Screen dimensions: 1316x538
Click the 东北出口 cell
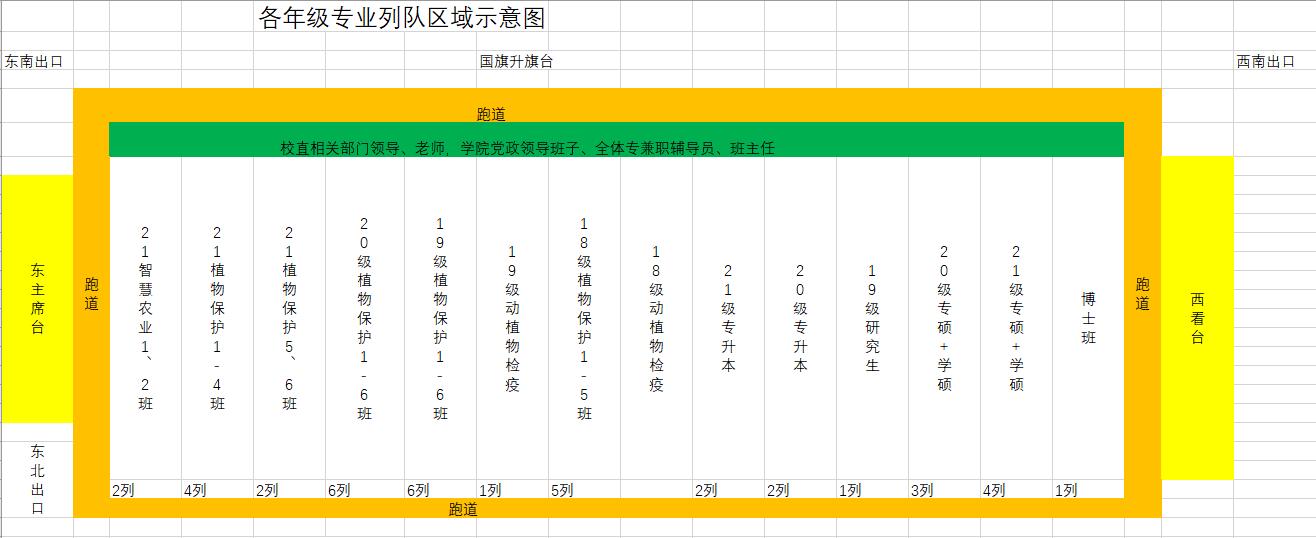[x=37, y=479]
